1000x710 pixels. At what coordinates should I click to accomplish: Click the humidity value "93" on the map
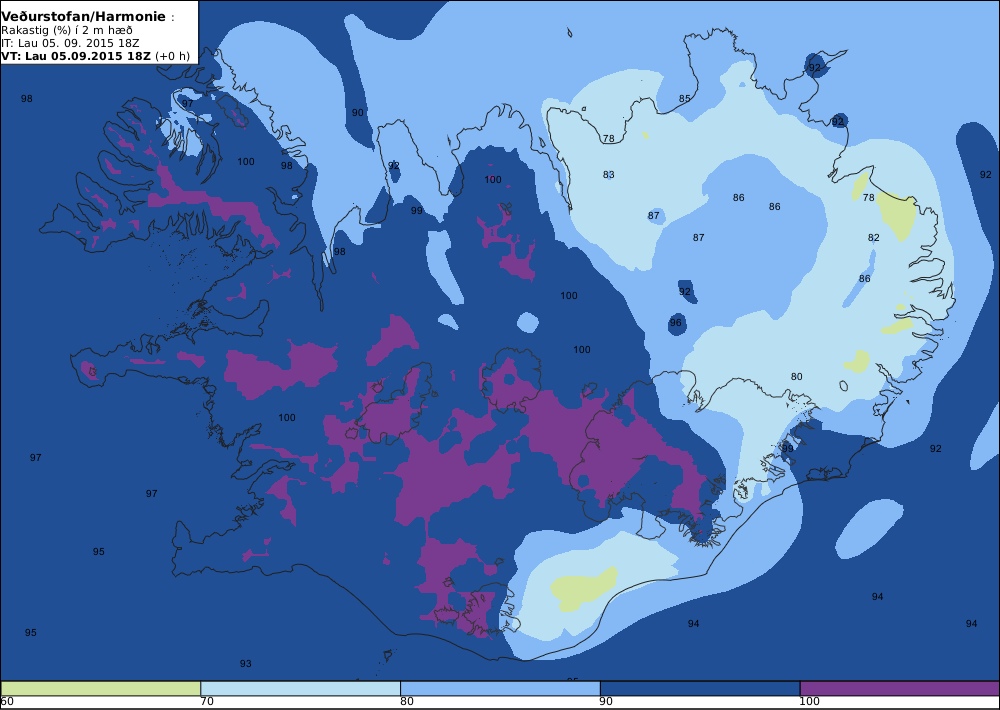tap(246, 664)
